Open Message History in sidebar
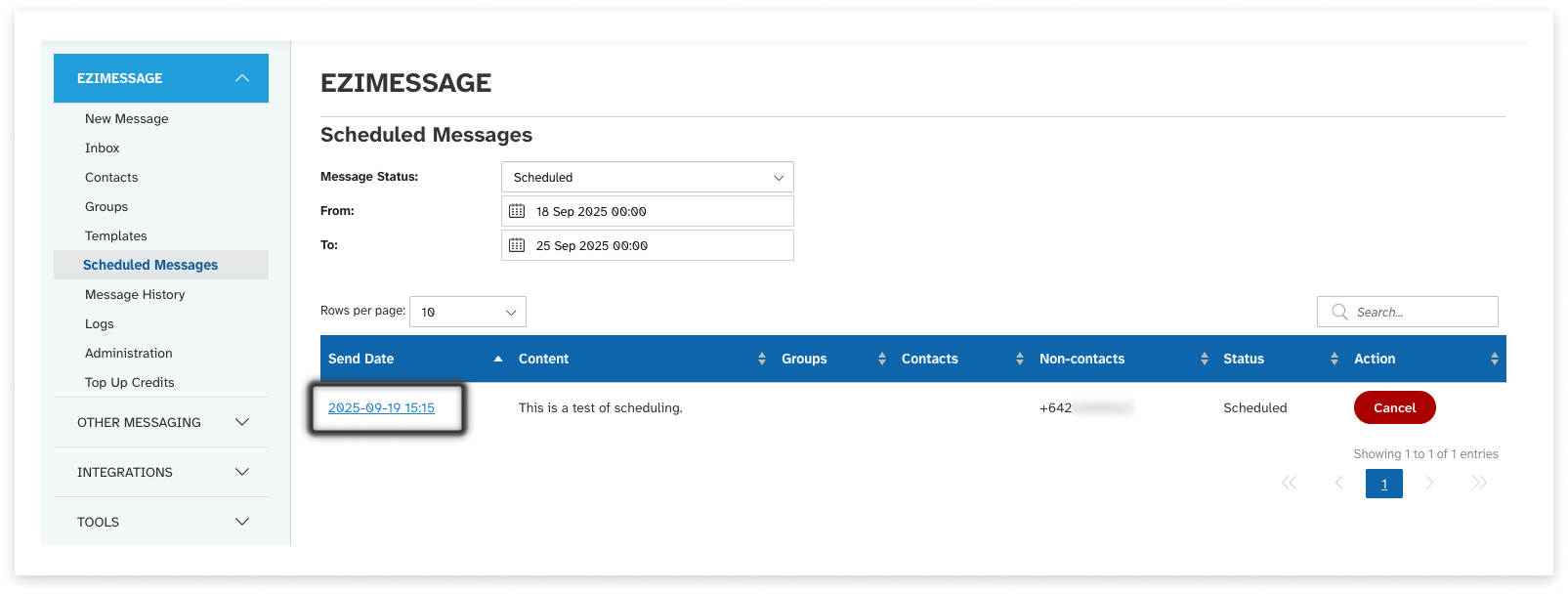The image size is (1568, 594). (x=135, y=294)
